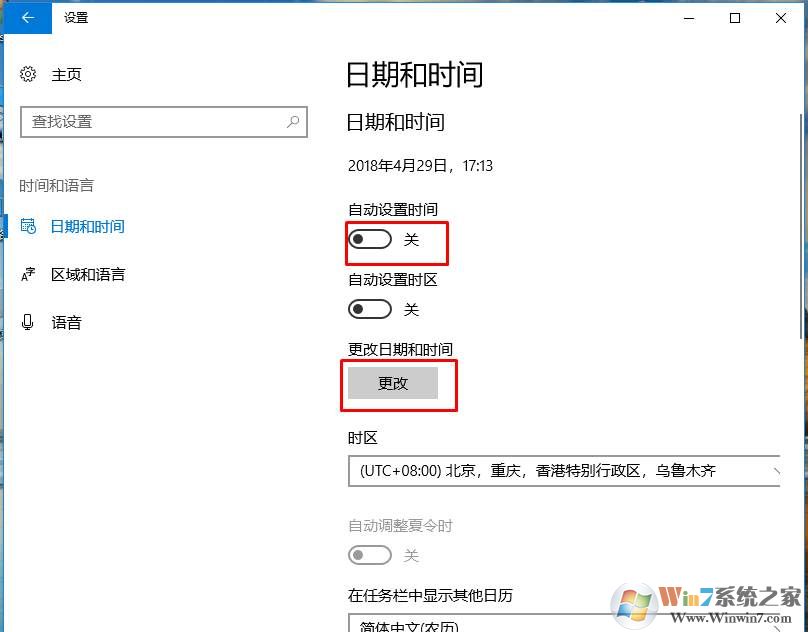Viewport: 808px width, 632px height.
Task: Click the 在任务栏中显示其他日历 label
Action: (x=430, y=595)
